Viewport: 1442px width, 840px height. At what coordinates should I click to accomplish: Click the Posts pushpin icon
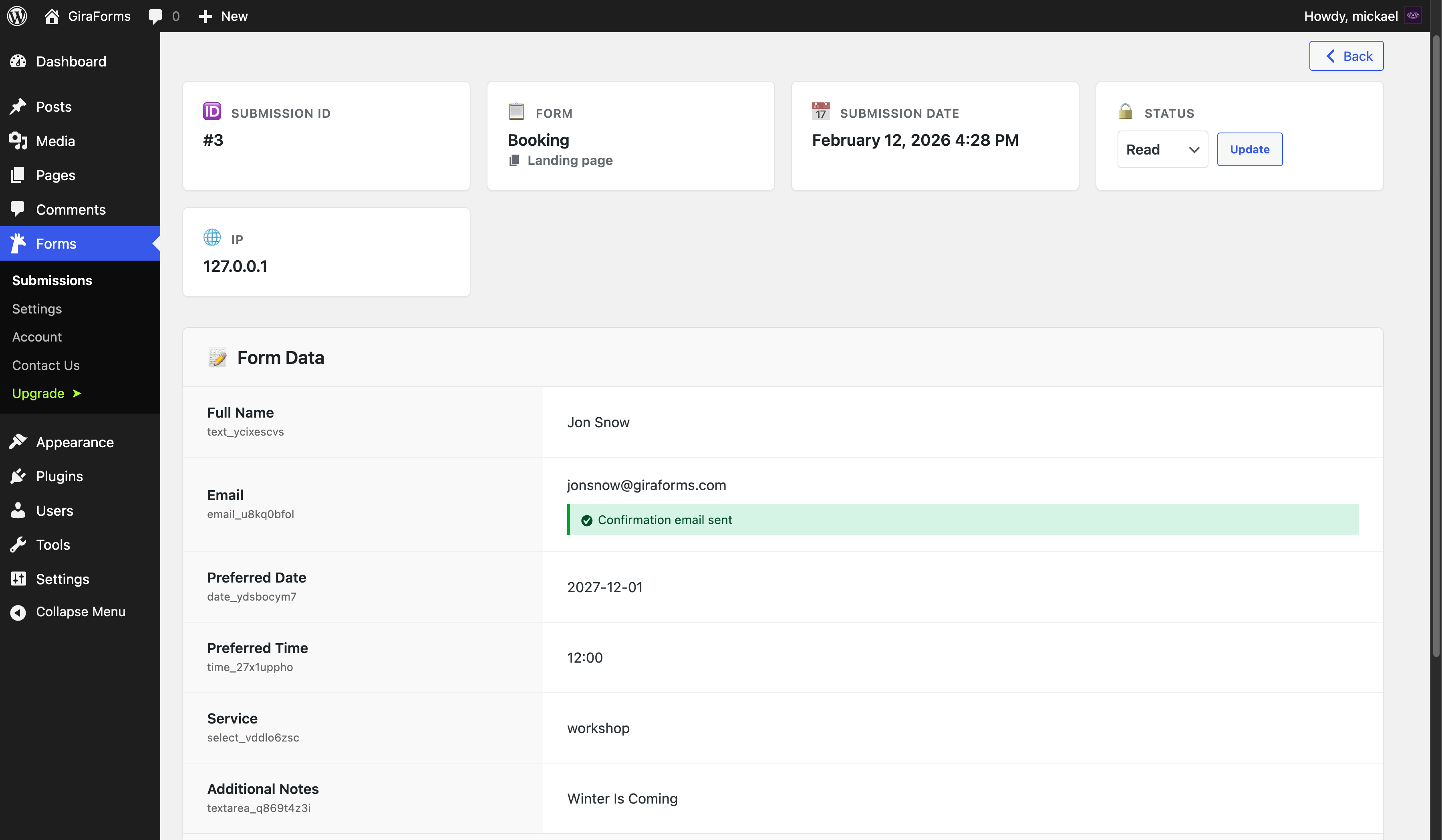click(x=18, y=107)
